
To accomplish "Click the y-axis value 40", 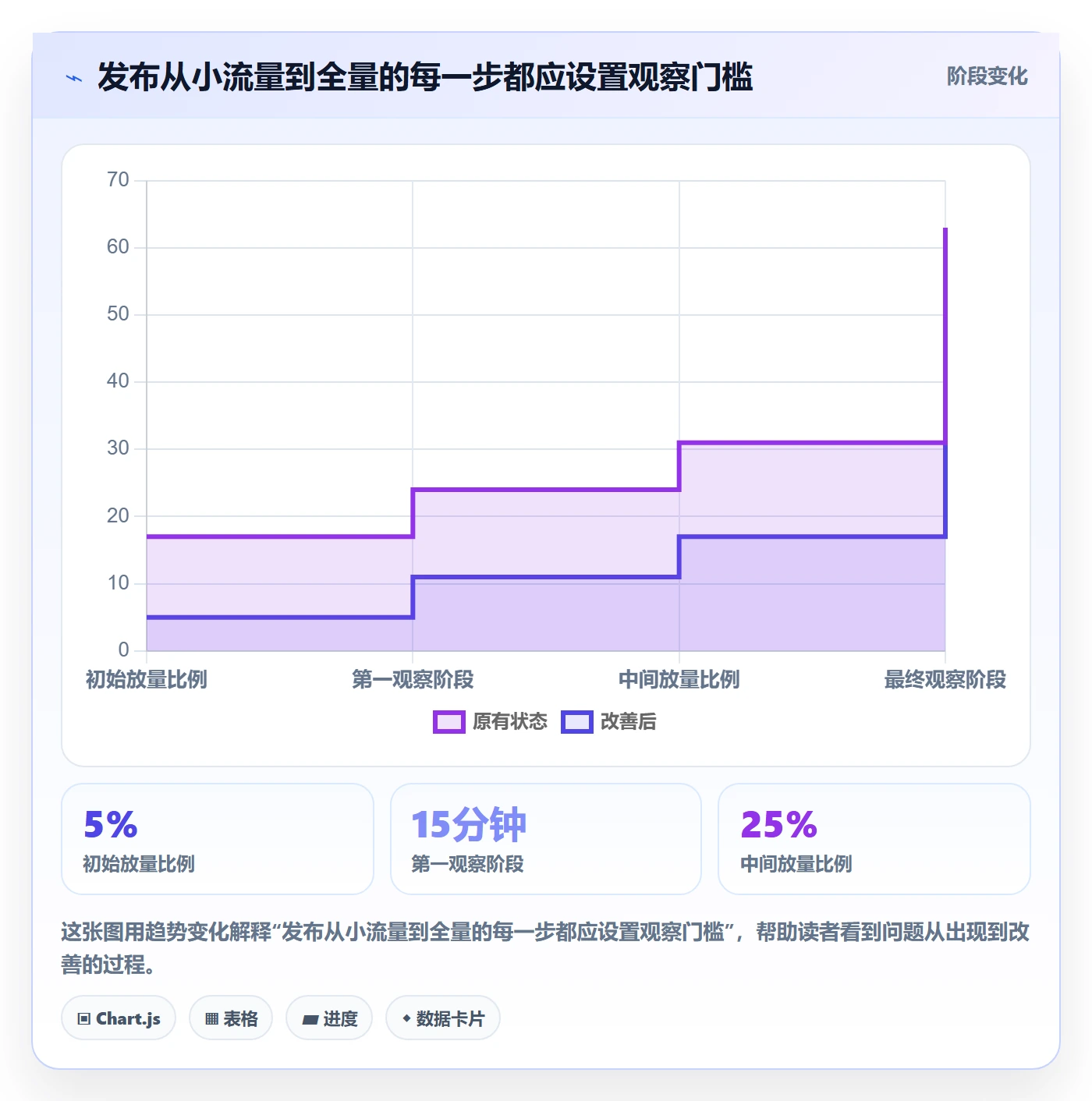I will coord(118,381).
